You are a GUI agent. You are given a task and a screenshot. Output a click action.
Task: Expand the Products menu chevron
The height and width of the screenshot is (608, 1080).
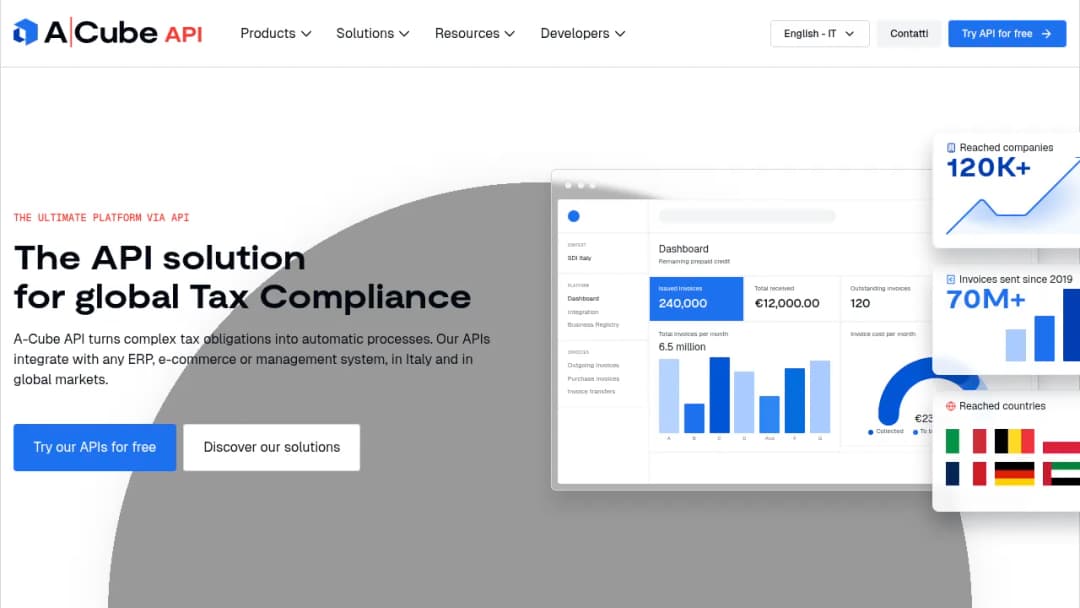point(307,34)
